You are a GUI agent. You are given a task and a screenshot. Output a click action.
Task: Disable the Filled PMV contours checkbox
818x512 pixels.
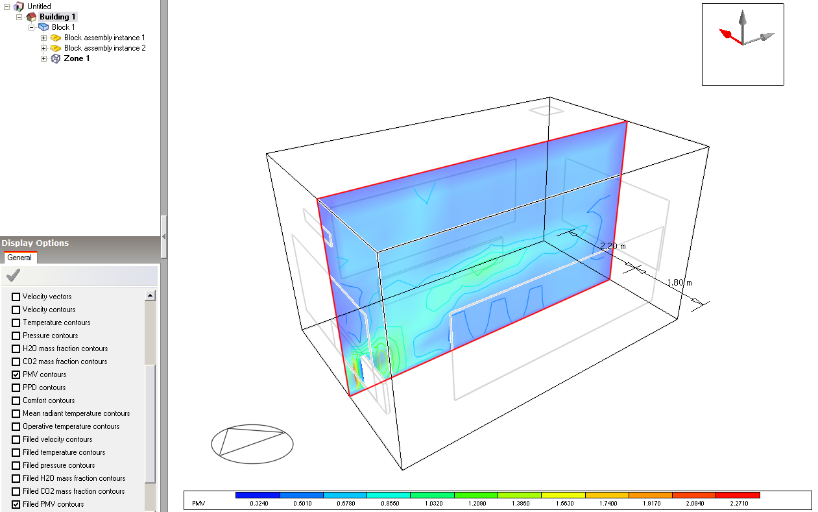pyautogui.click(x=14, y=504)
